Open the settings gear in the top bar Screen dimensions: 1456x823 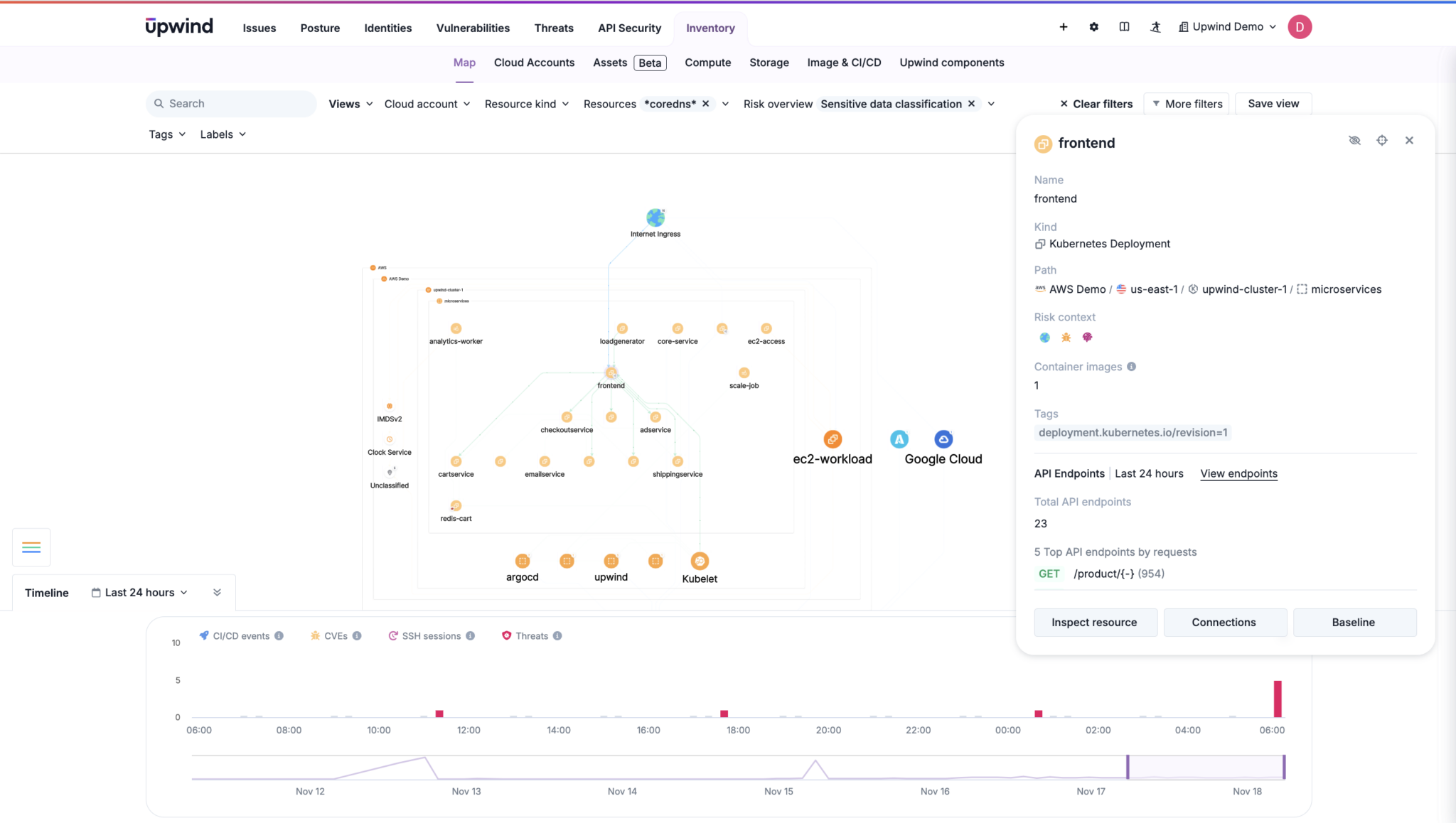pos(1093,27)
